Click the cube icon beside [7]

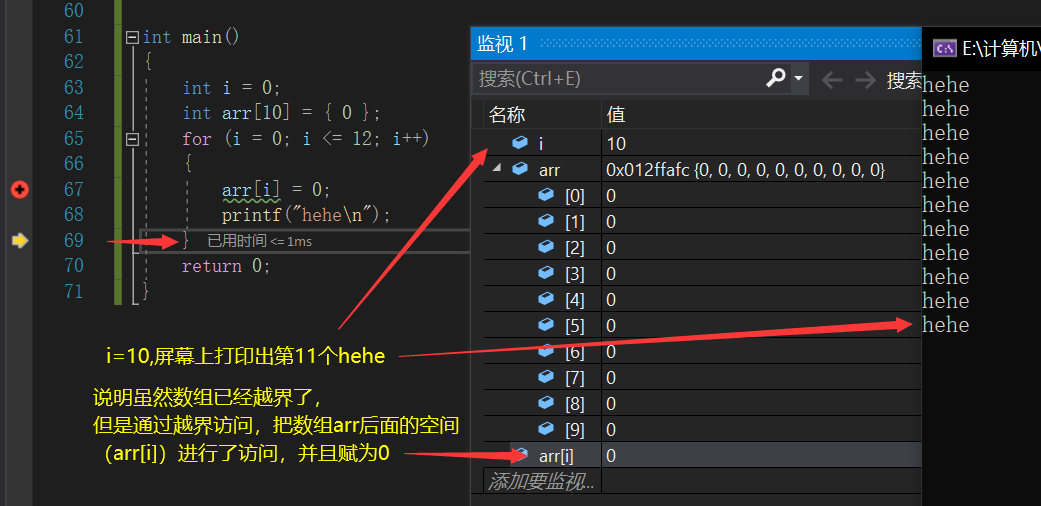click(546, 377)
